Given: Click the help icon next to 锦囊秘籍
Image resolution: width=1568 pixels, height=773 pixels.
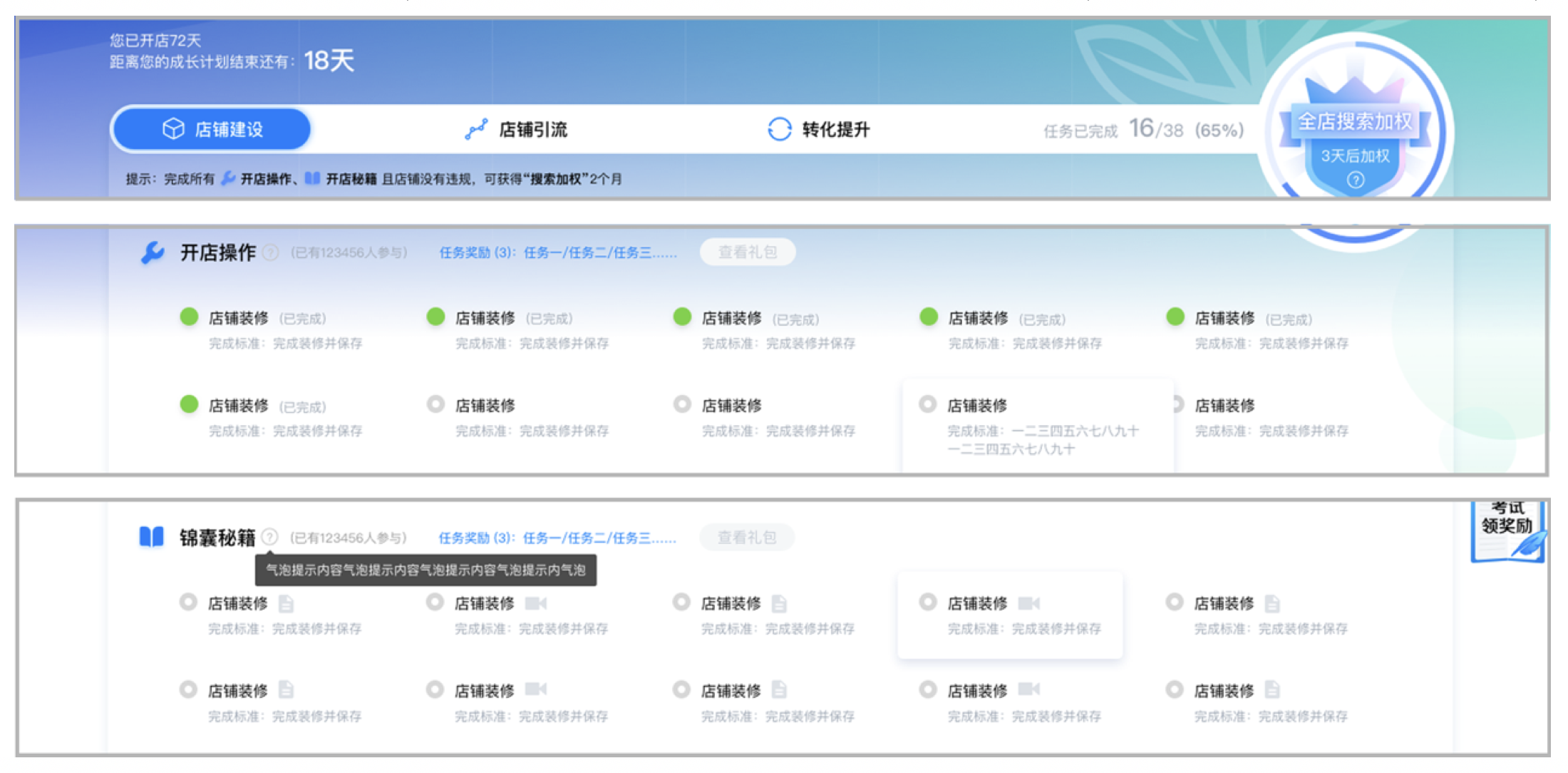Looking at the screenshot, I should pyautogui.click(x=269, y=537).
